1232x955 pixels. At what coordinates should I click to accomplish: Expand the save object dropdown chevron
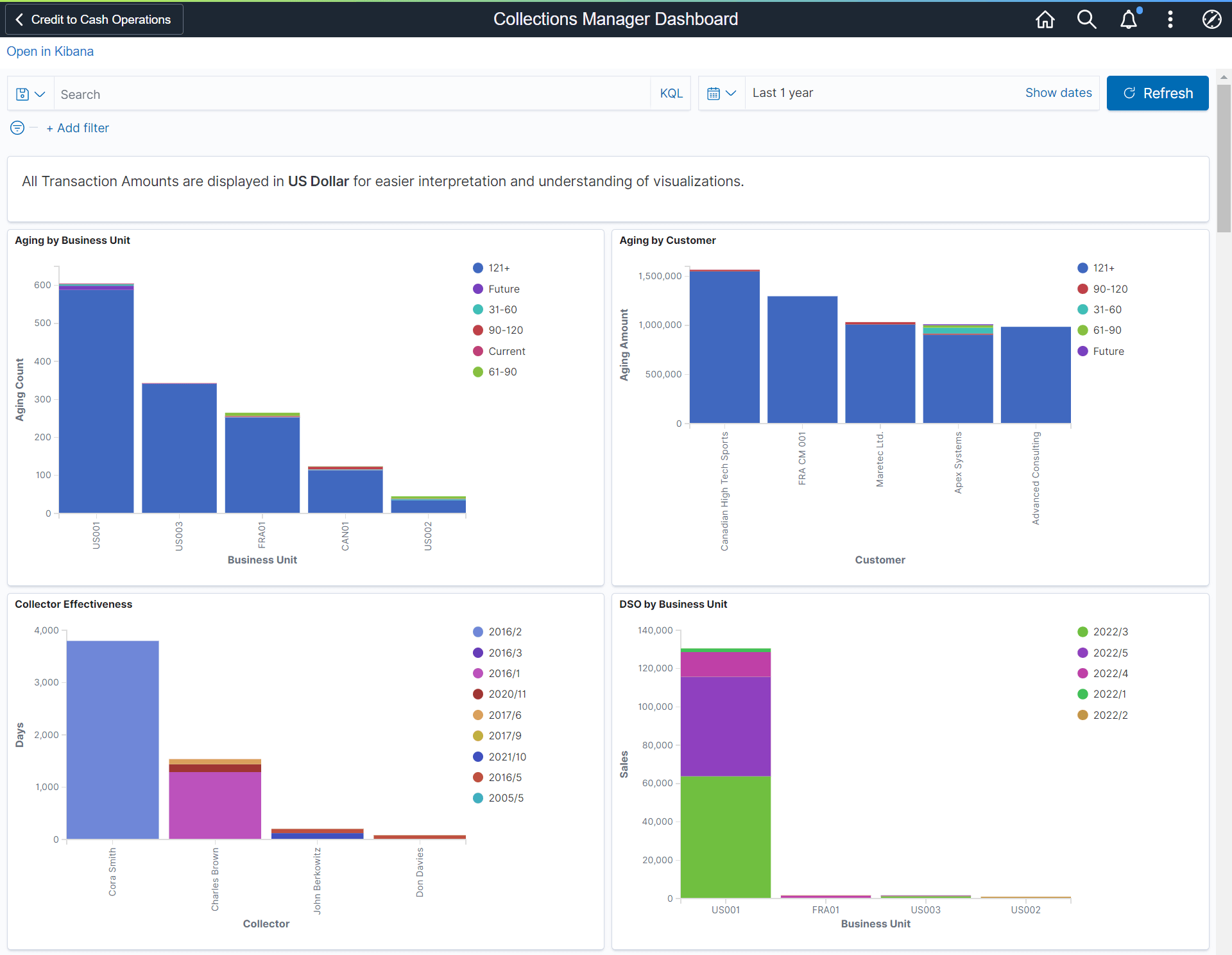pyautogui.click(x=39, y=94)
